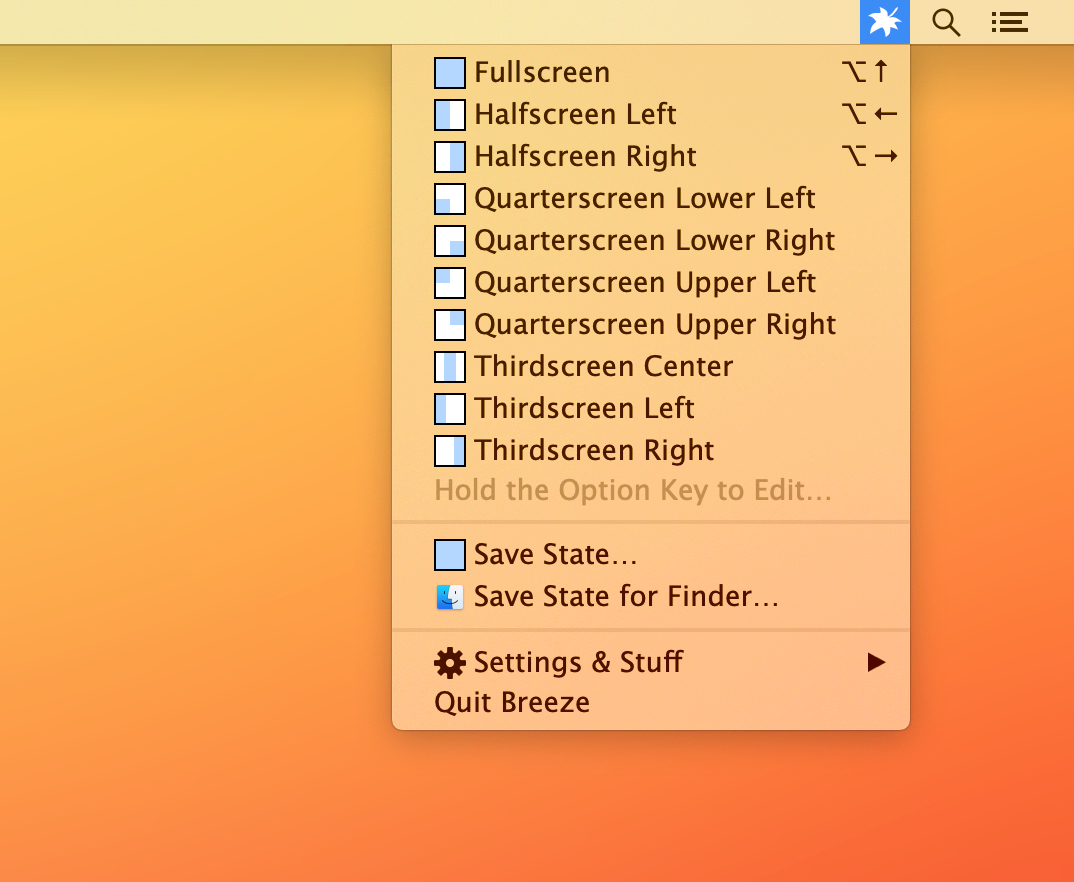Screen dimensions: 1074x882
Task: Click the Fullscreen layout icon
Action: [450, 73]
